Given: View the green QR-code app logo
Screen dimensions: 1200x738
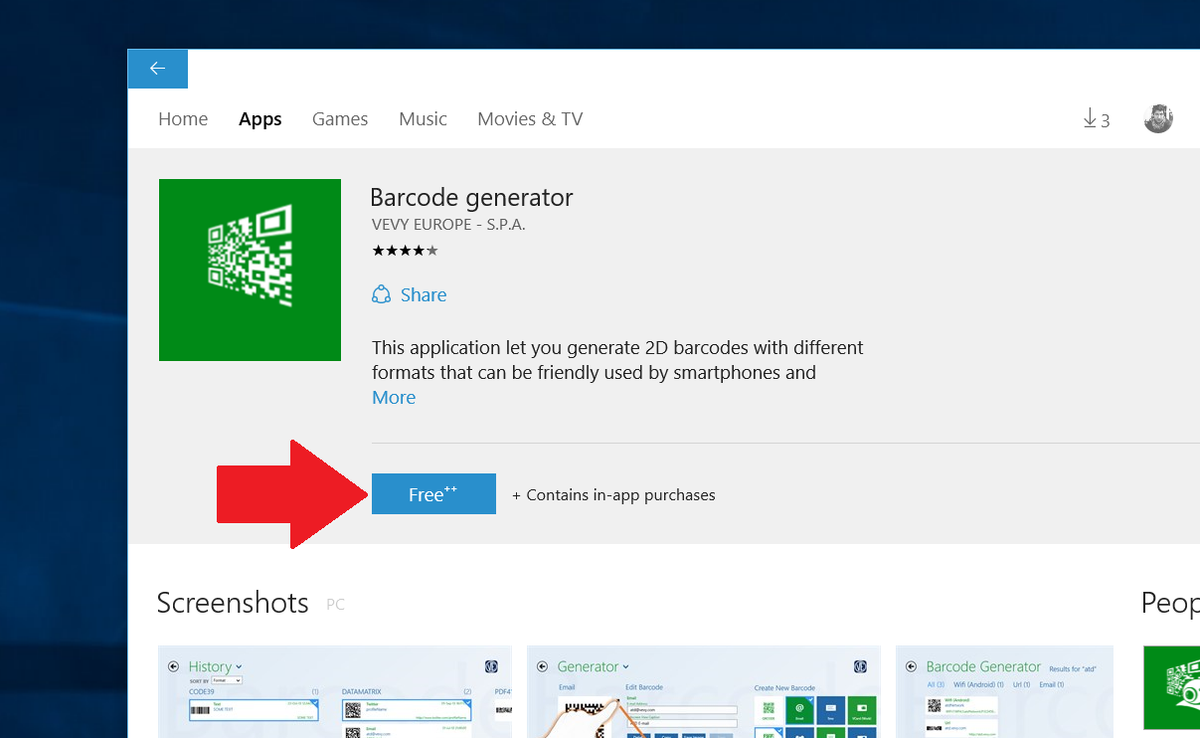Looking at the screenshot, I should pyautogui.click(x=249, y=269).
